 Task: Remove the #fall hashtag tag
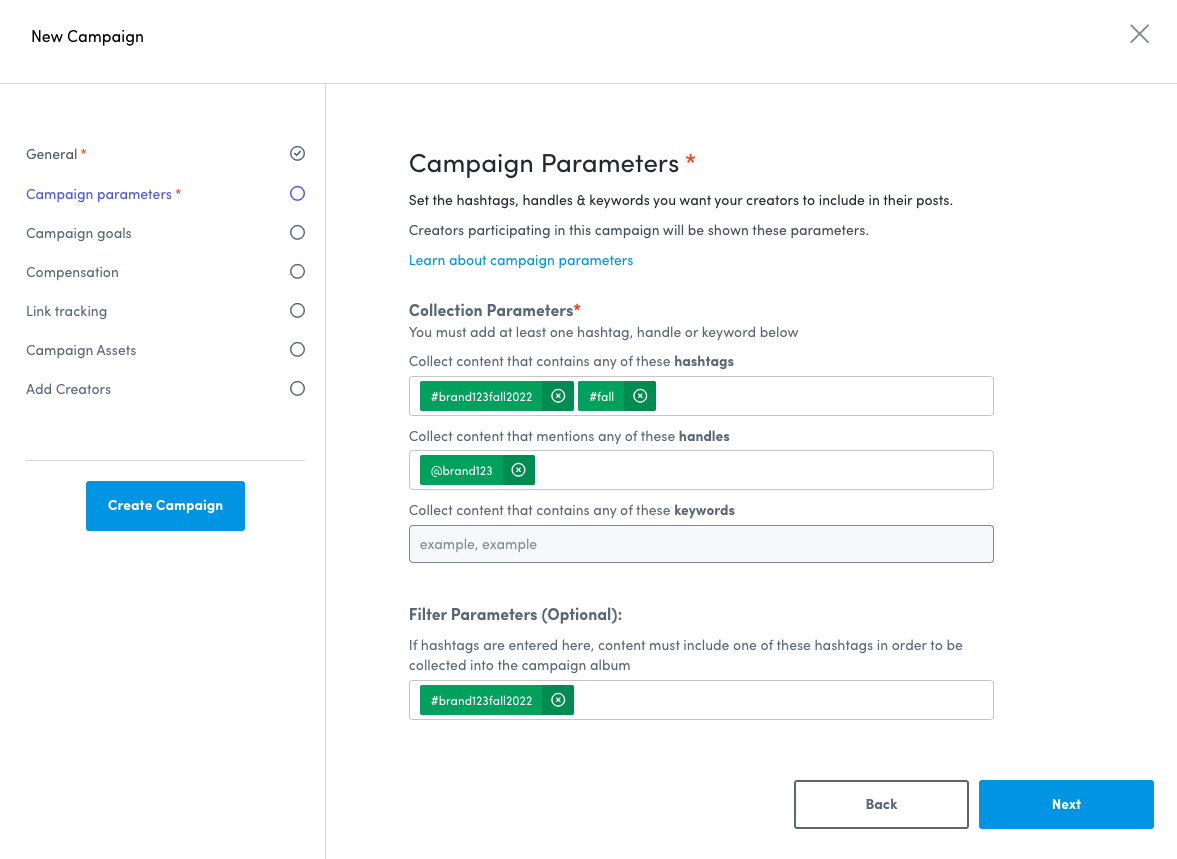(641, 396)
